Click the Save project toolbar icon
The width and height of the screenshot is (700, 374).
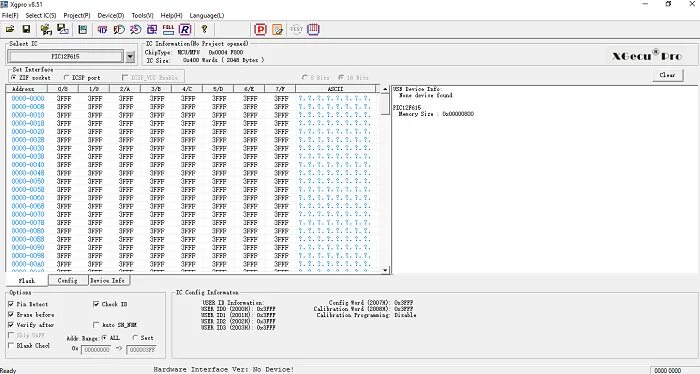click(63, 29)
